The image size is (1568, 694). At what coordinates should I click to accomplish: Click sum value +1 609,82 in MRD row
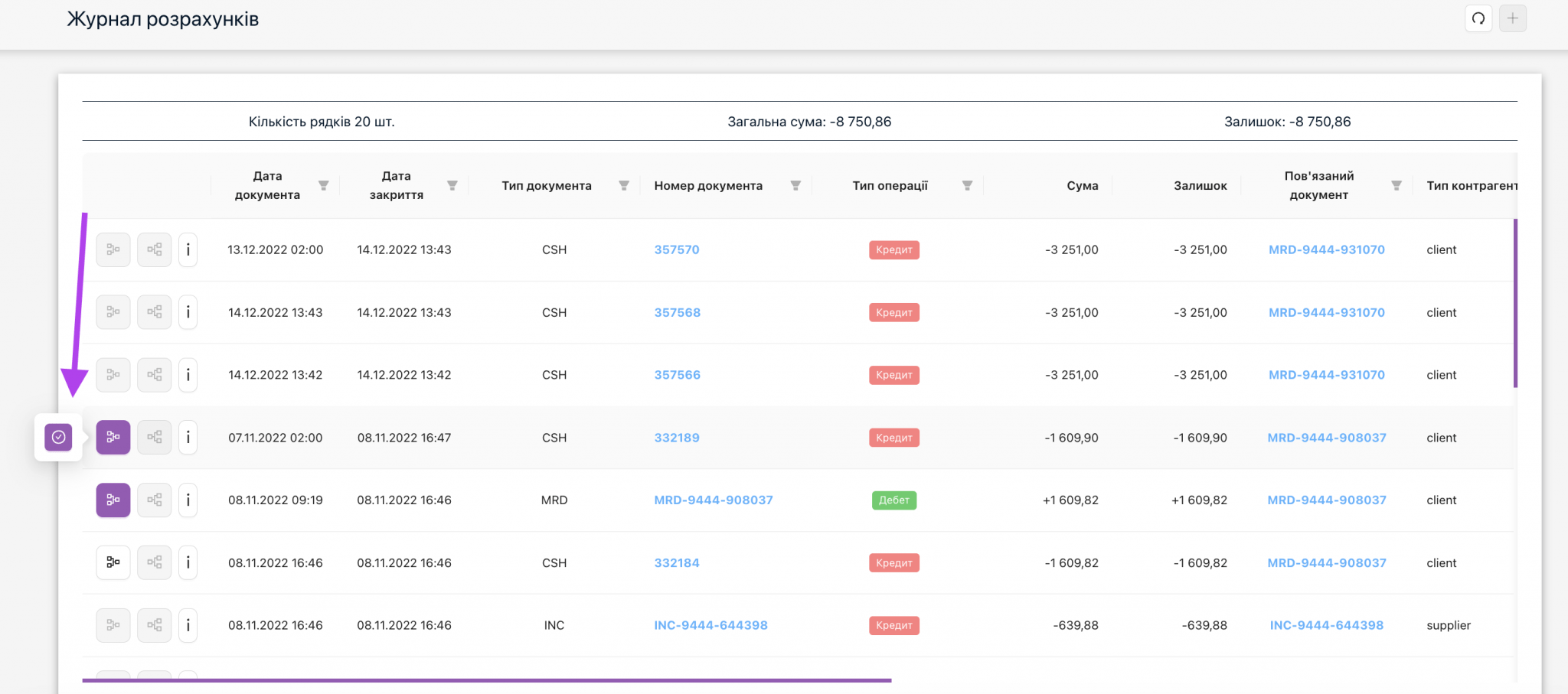pyautogui.click(x=1070, y=500)
